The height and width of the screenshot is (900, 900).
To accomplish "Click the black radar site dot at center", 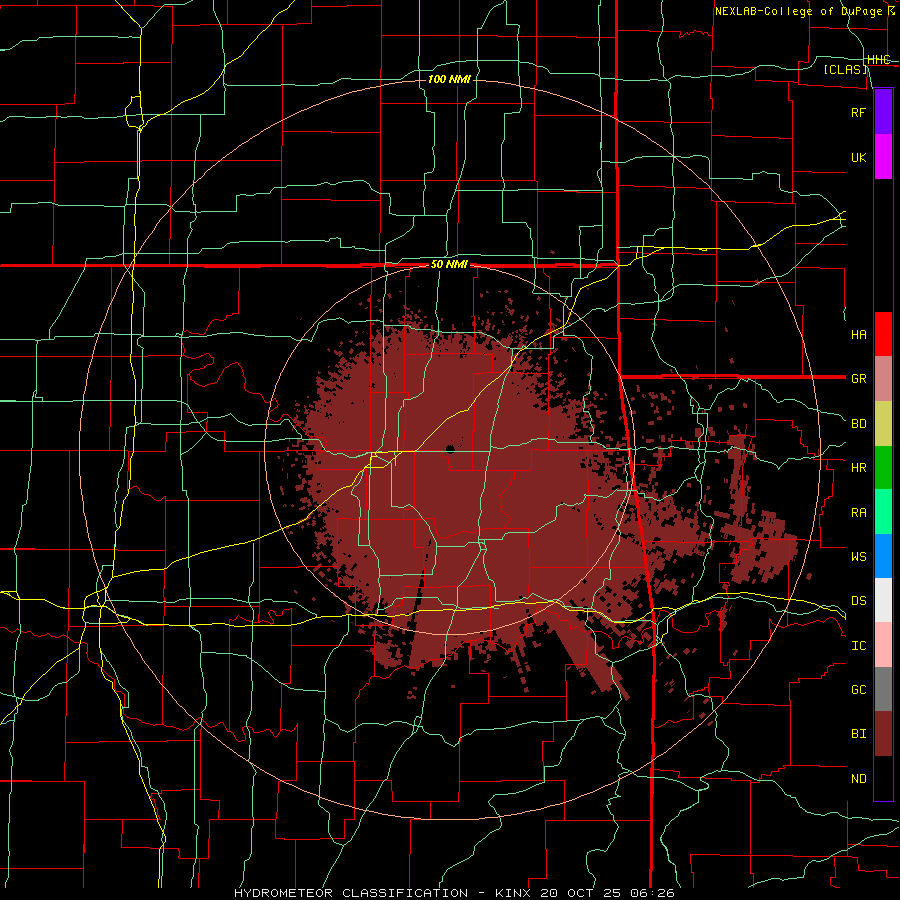I will point(450,449).
